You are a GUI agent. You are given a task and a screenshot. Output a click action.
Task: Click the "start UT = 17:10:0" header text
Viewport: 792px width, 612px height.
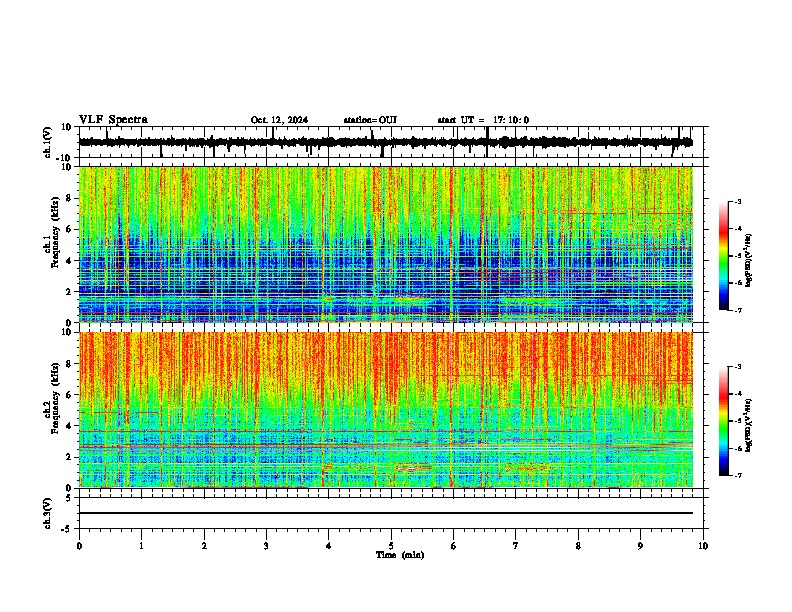pos(483,120)
